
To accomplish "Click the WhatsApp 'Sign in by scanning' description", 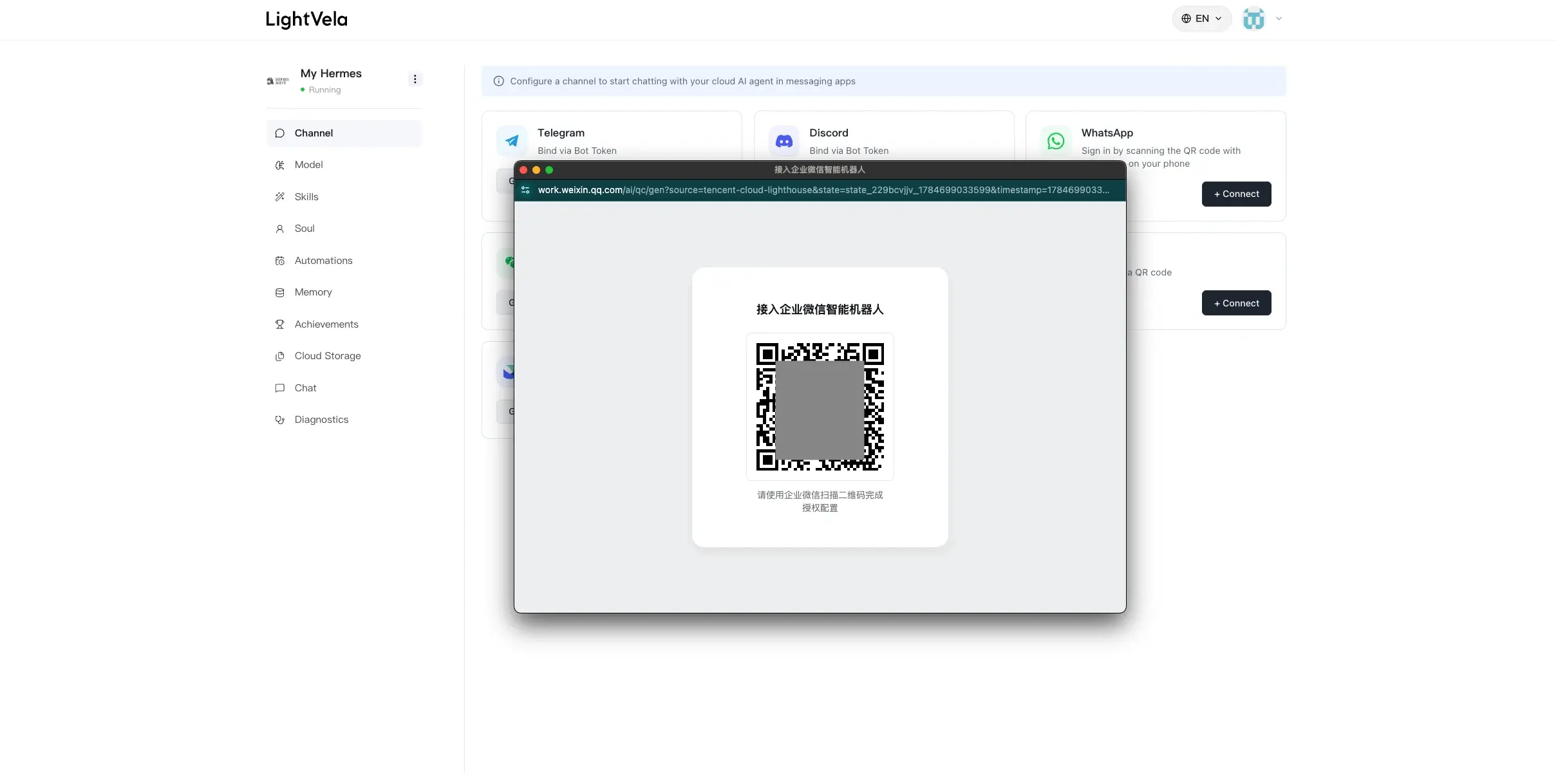I will pos(1161,157).
